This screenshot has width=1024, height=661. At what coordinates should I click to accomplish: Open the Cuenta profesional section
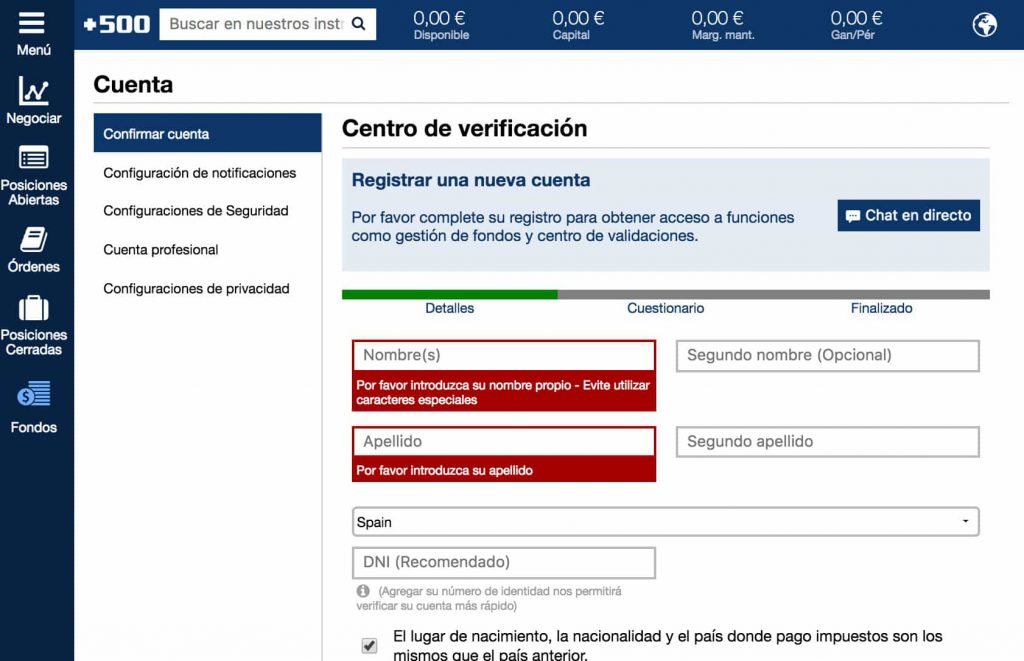coord(159,249)
